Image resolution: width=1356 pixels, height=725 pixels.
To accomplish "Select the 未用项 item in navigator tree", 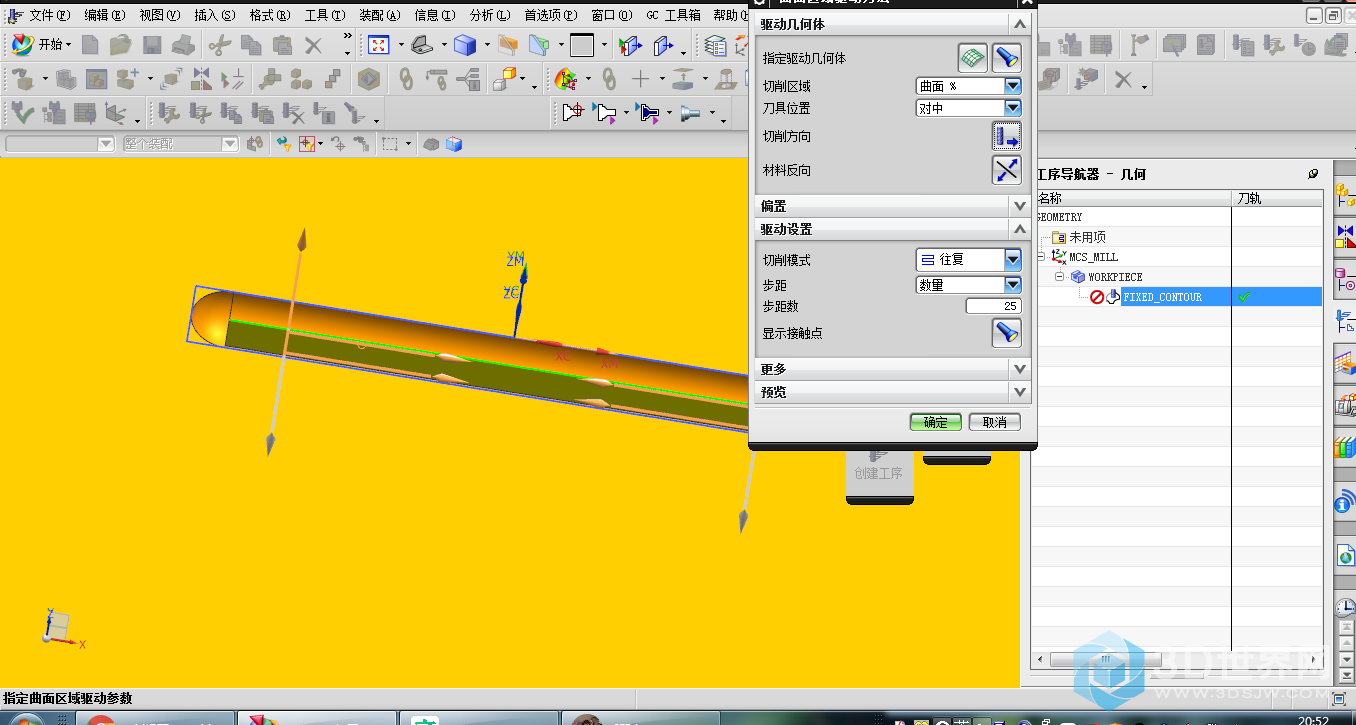I will (x=1087, y=237).
